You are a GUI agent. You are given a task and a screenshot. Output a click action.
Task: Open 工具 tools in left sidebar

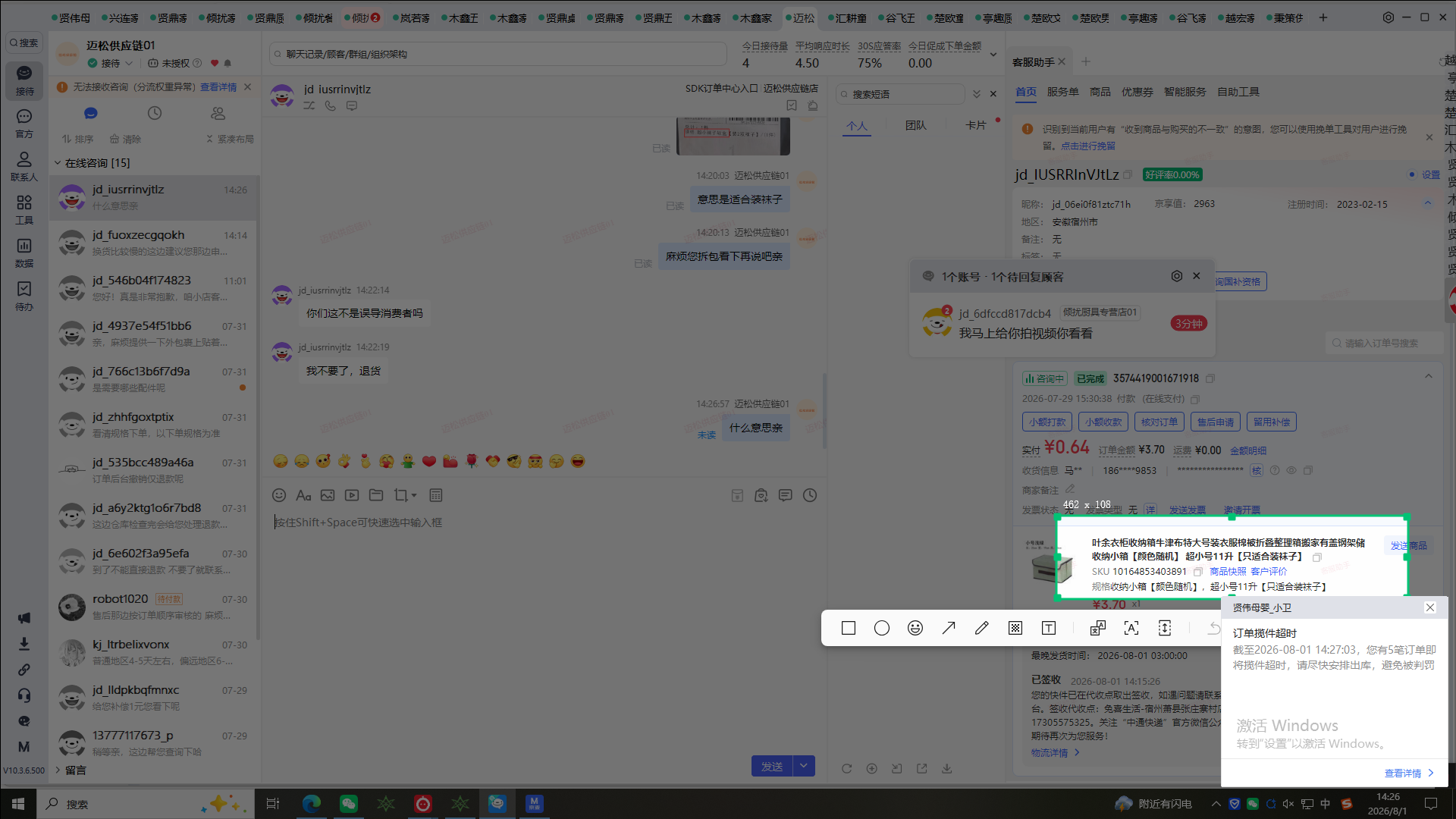pyautogui.click(x=24, y=209)
